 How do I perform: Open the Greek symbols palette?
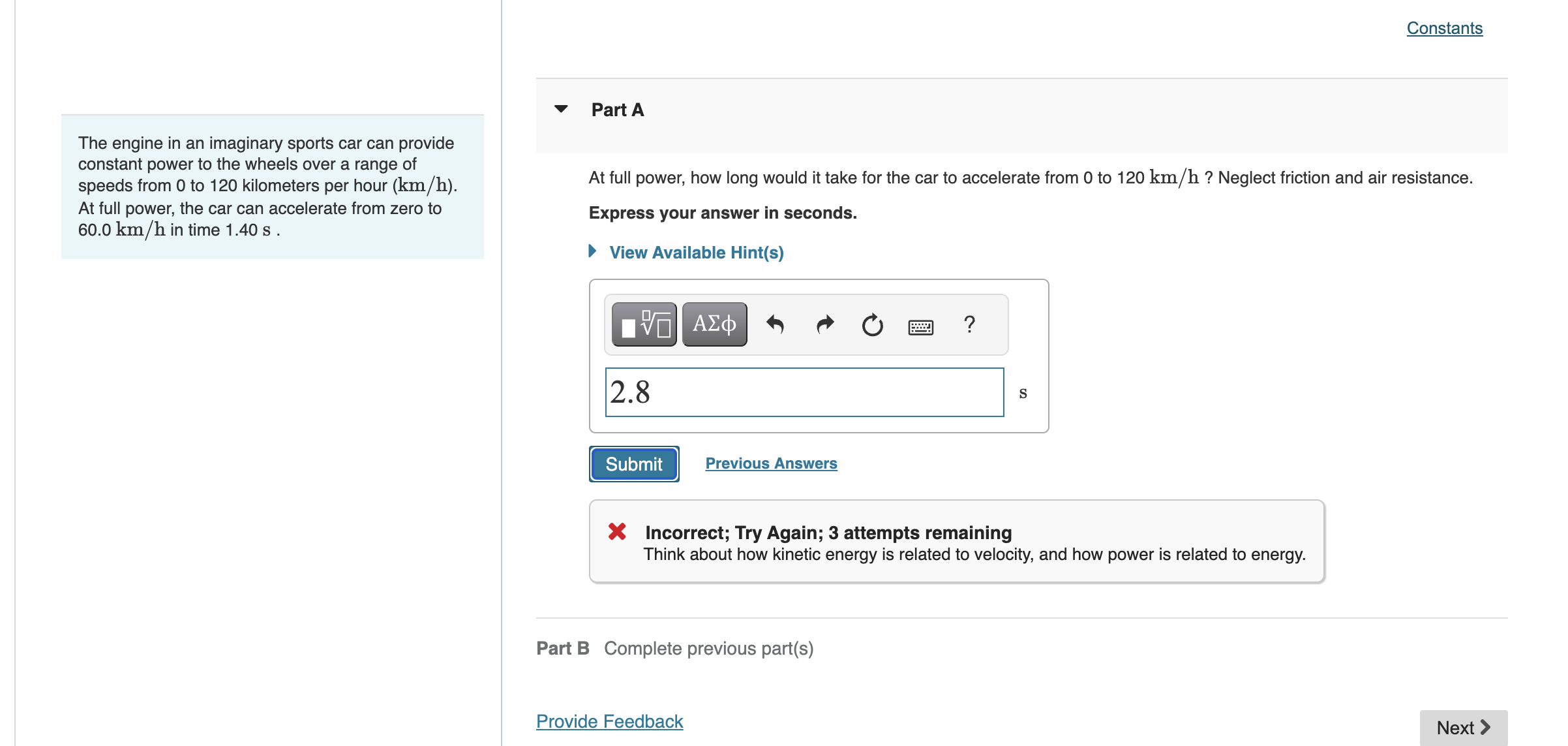(714, 324)
